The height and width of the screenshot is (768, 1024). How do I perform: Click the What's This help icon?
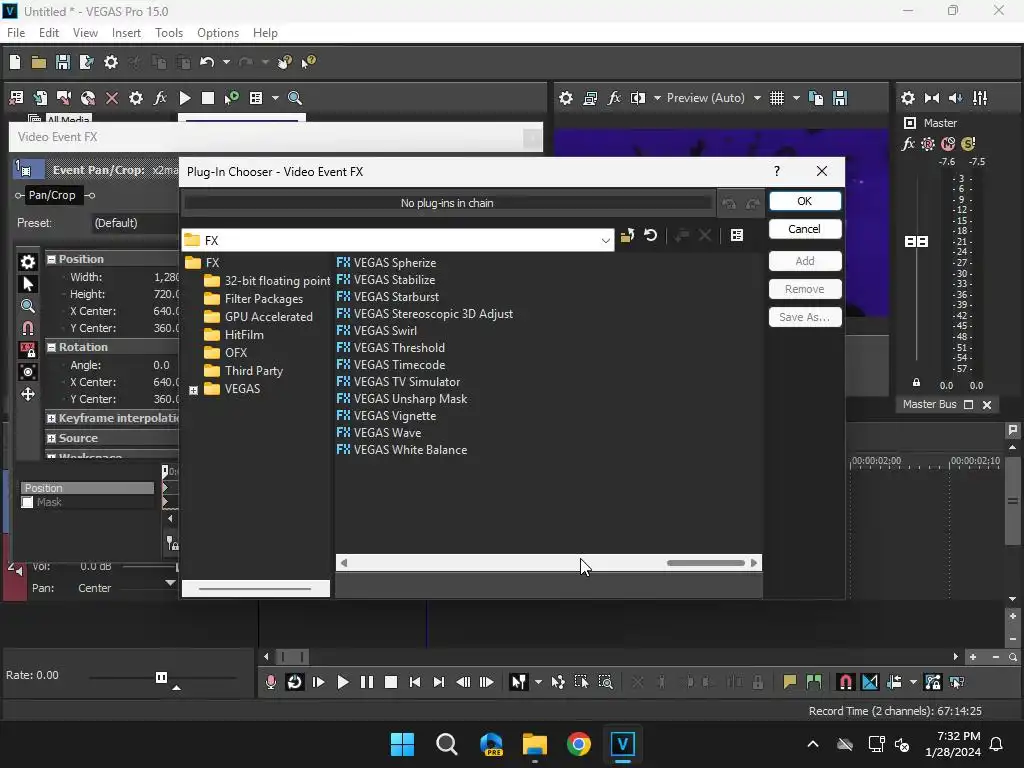(308, 62)
